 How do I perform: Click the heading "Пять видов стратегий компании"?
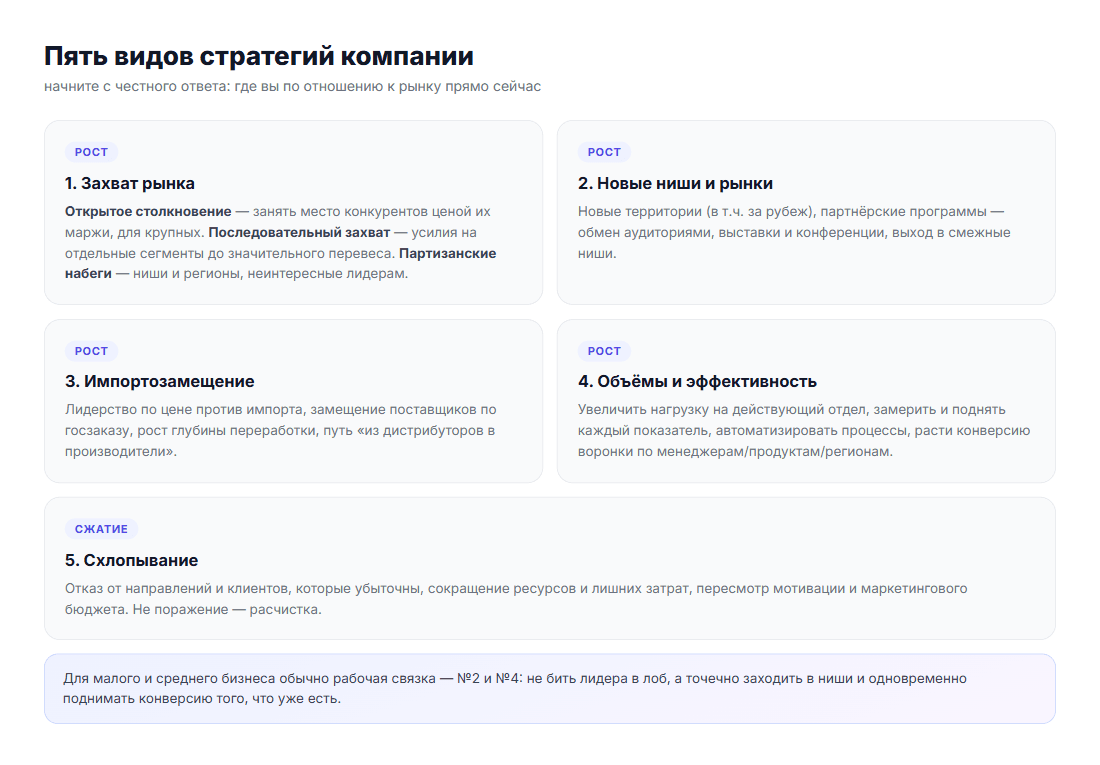259,56
